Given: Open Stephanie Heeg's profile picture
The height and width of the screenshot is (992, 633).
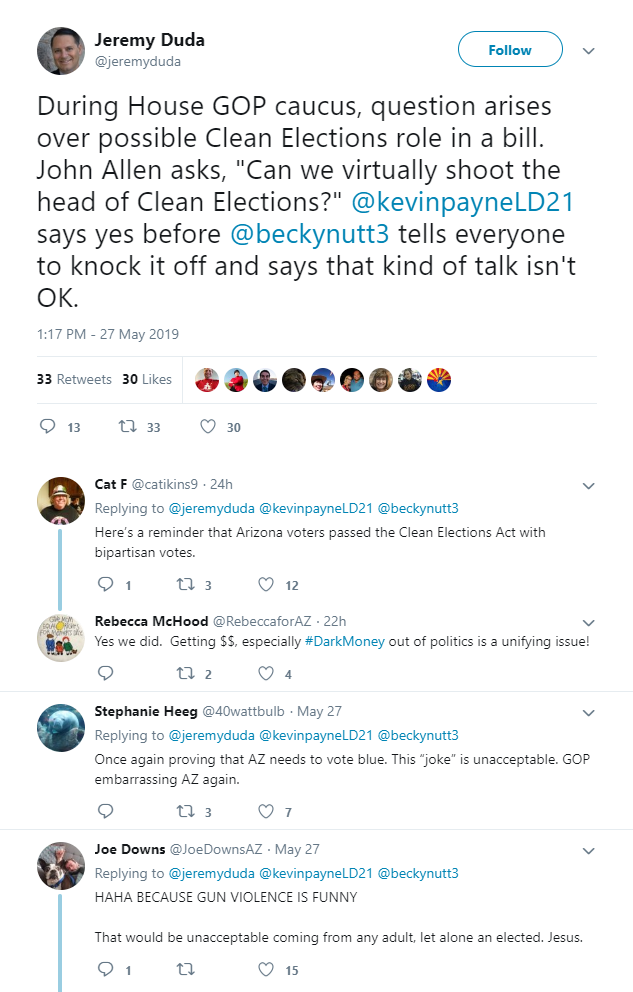Looking at the screenshot, I should (61, 727).
